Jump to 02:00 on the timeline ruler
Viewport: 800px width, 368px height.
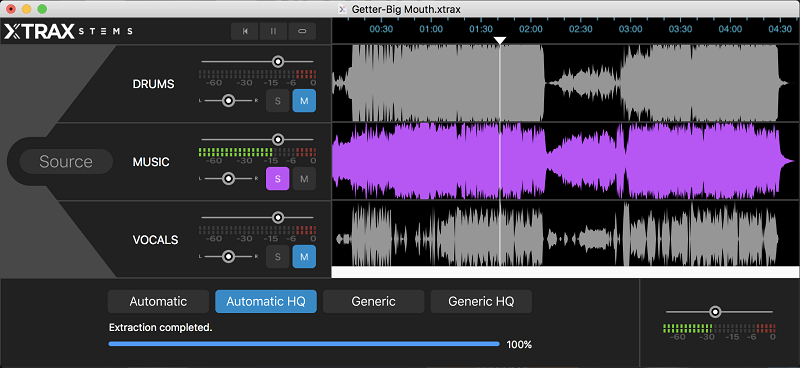click(x=531, y=30)
